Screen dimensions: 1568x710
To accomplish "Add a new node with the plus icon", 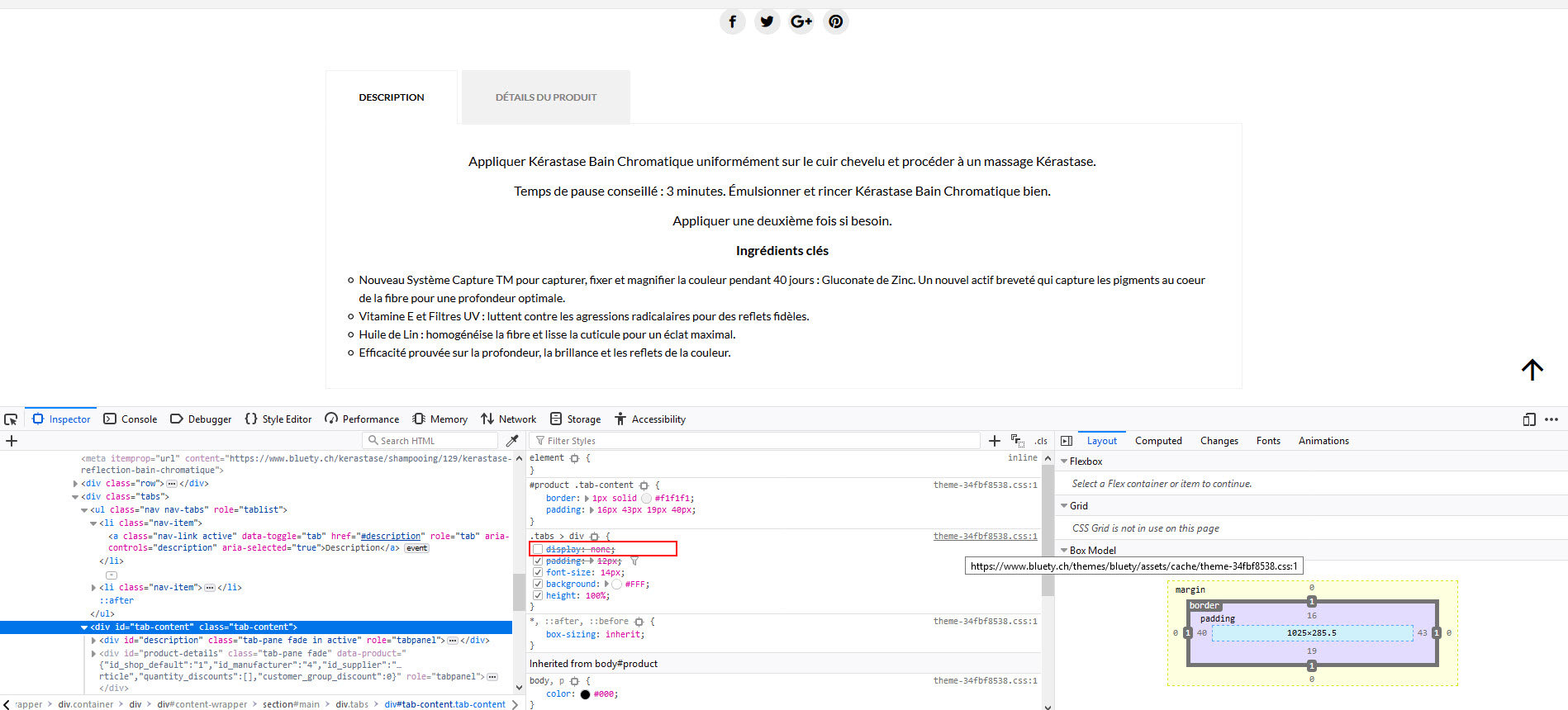I will [12, 441].
